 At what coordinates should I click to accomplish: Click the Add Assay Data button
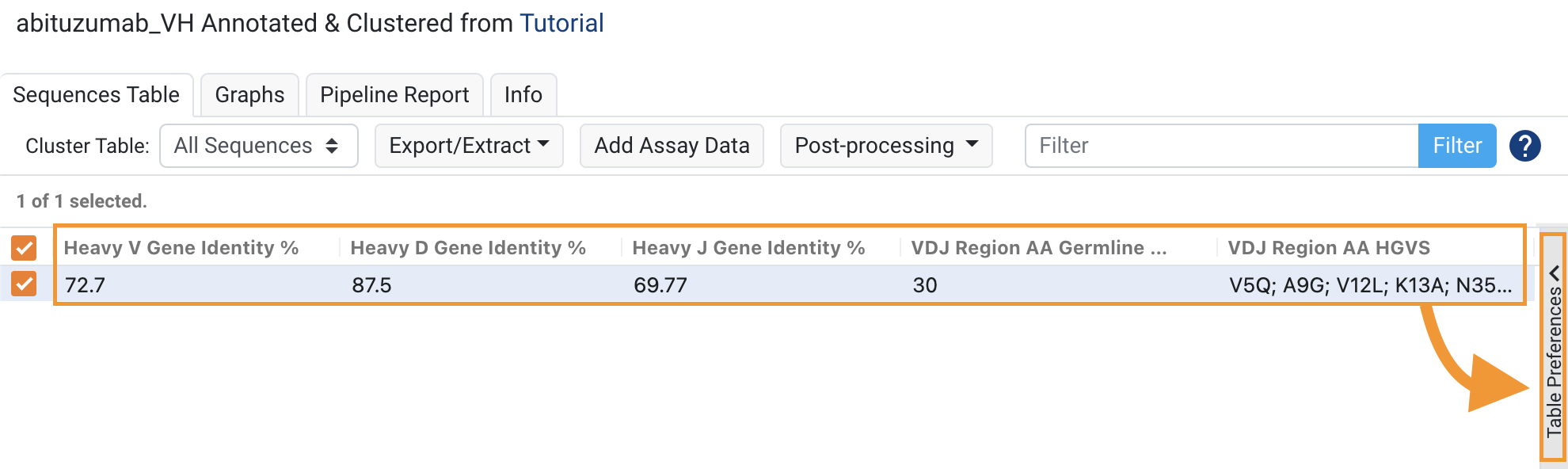(672, 146)
